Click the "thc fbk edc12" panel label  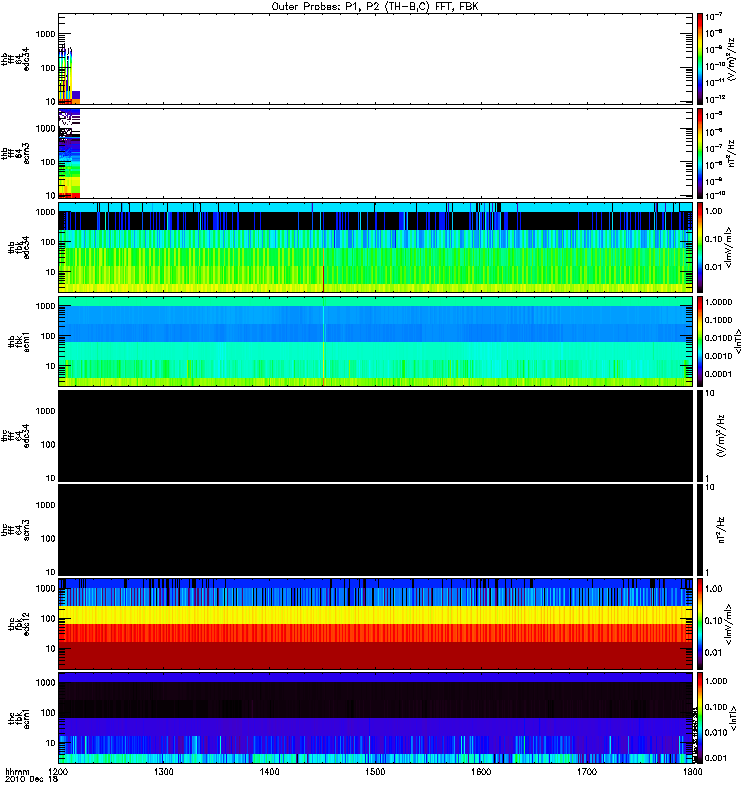[x=19, y=623]
